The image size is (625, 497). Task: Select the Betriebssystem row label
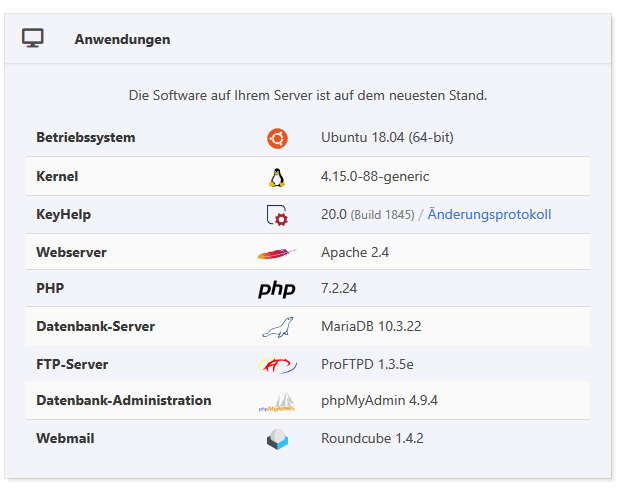[86, 137]
